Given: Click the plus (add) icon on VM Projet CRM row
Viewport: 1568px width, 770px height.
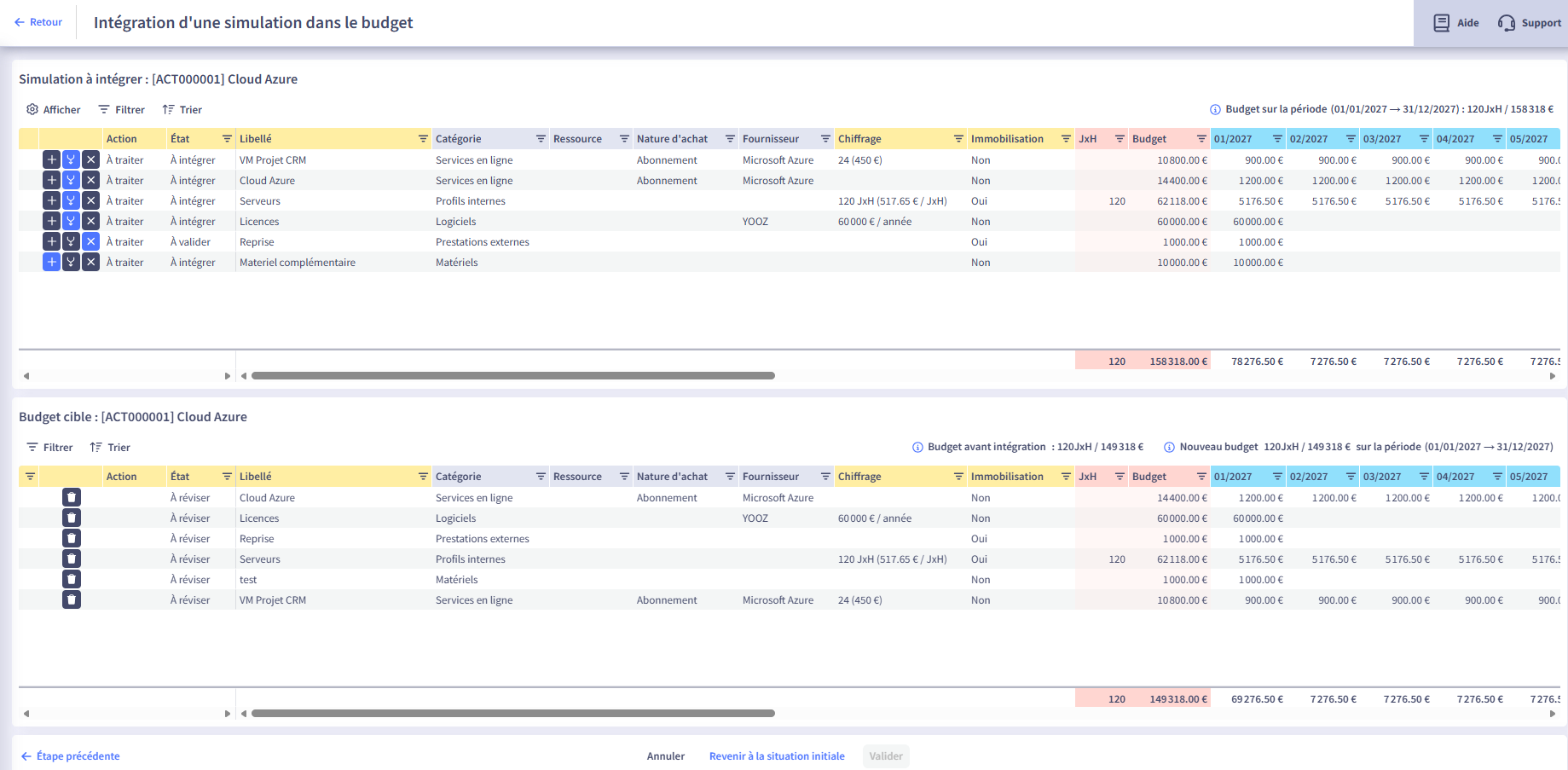Looking at the screenshot, I should tap(51, 159).
